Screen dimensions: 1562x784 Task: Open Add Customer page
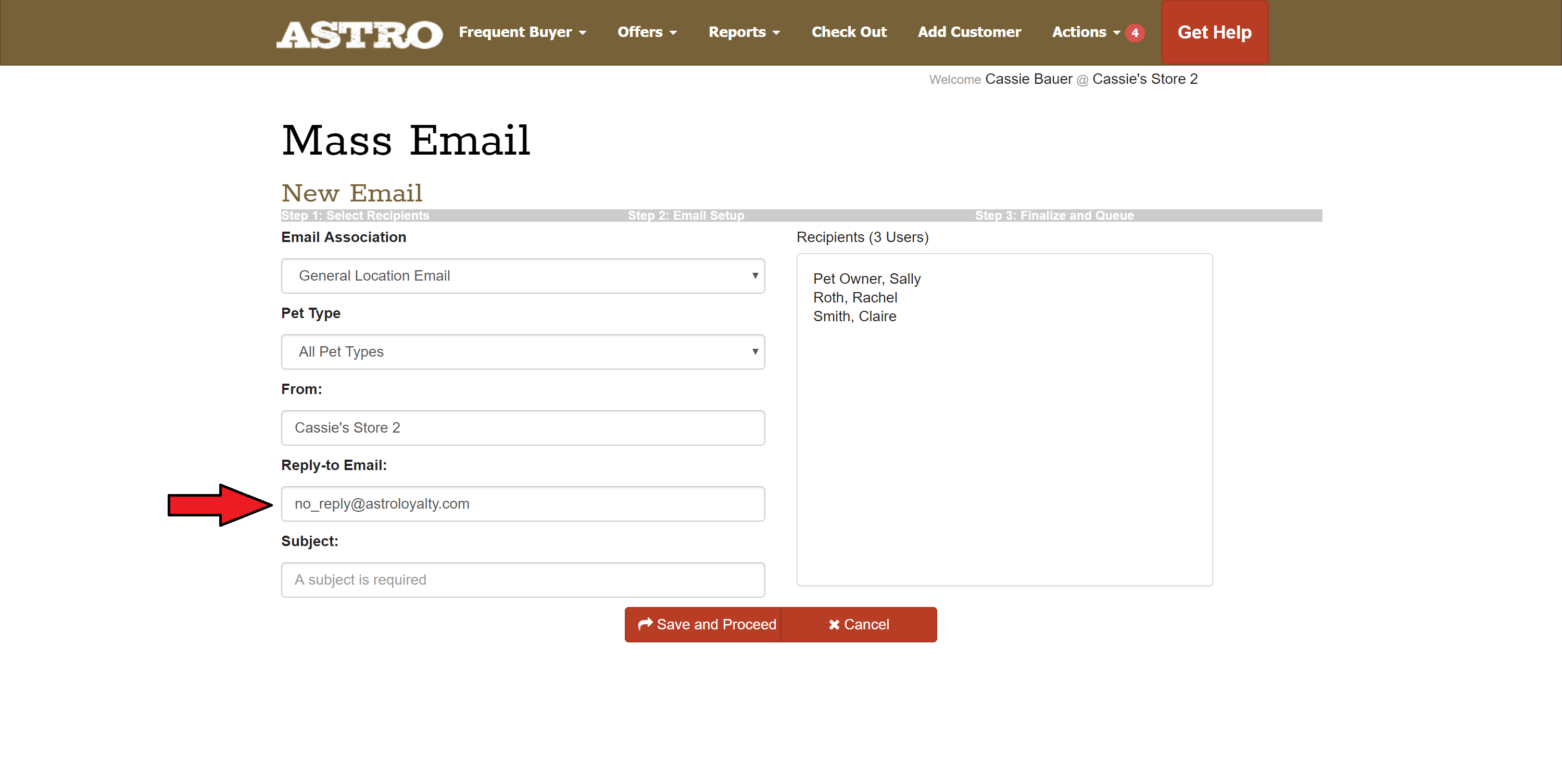point(969,32)
